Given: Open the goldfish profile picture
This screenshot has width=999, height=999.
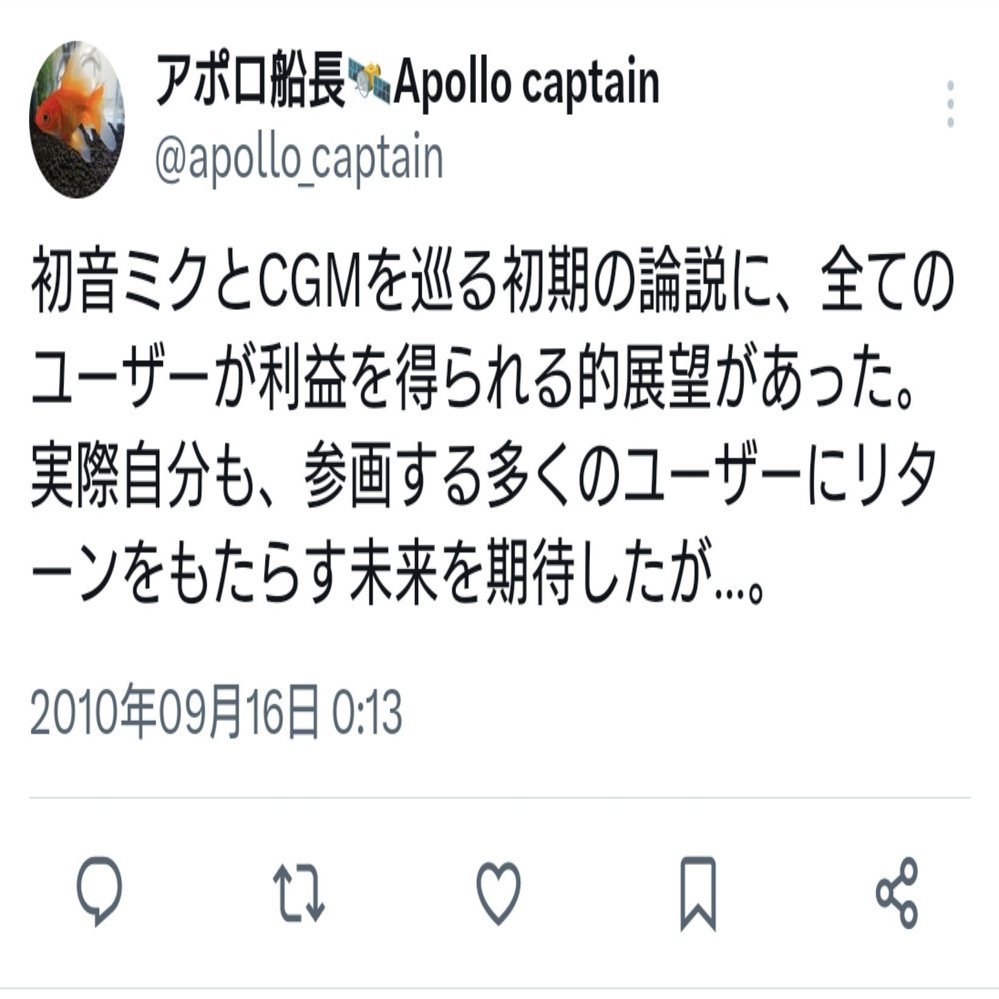Looking at the screenshot, I should click(77, 119).
